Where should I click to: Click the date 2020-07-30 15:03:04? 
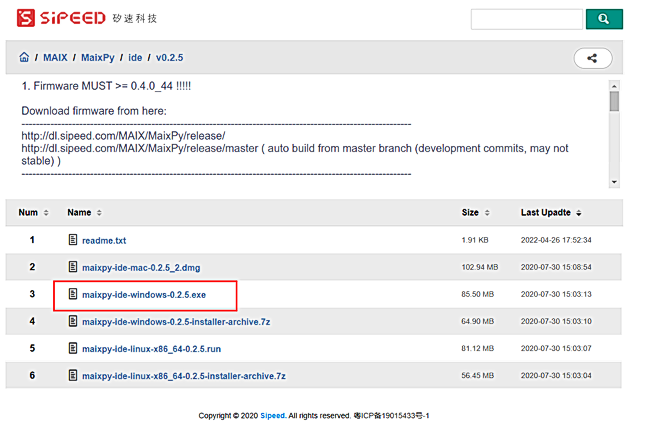click(x=556, y=376)
